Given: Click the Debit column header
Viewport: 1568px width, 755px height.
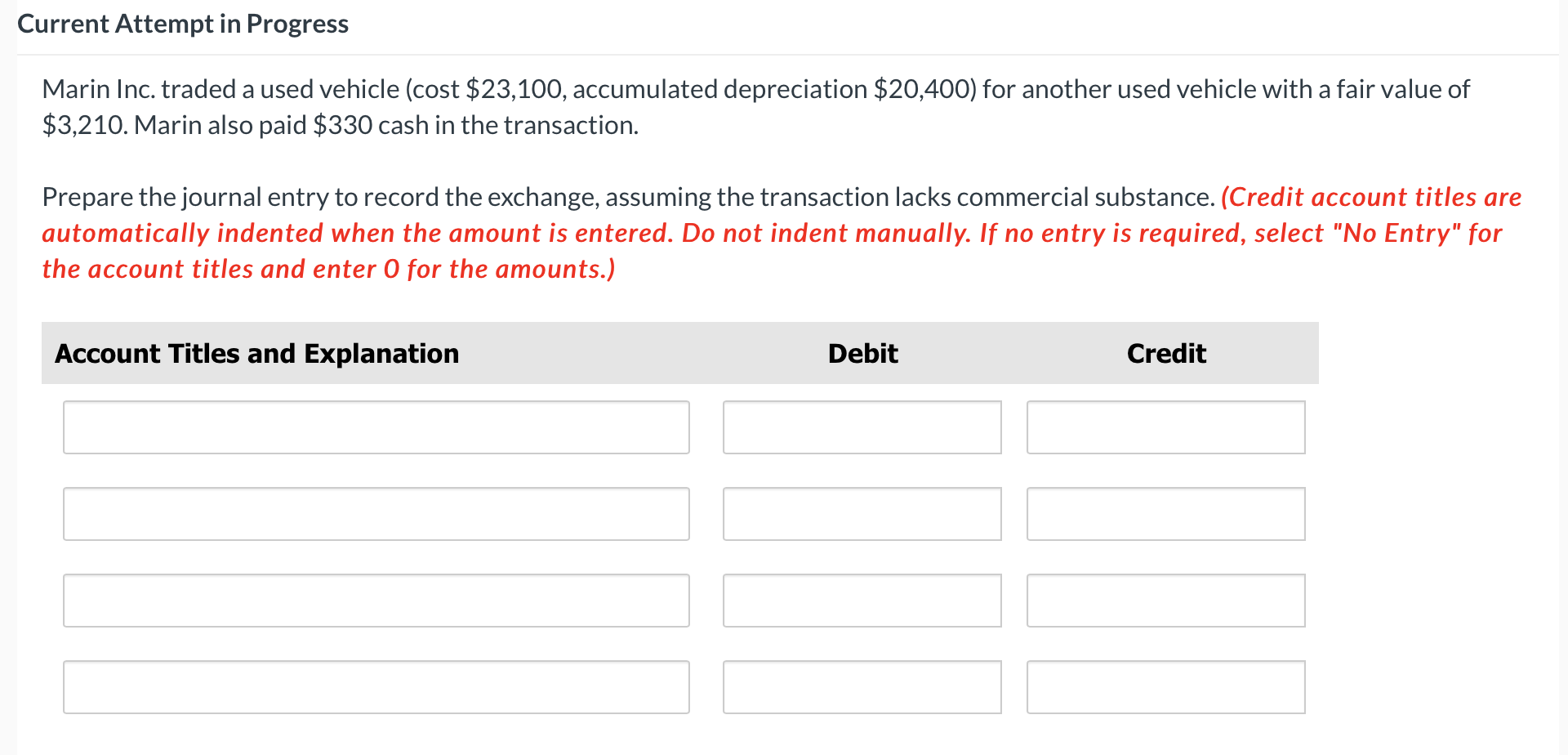Looking at the screenshot, I should point(862,353).
